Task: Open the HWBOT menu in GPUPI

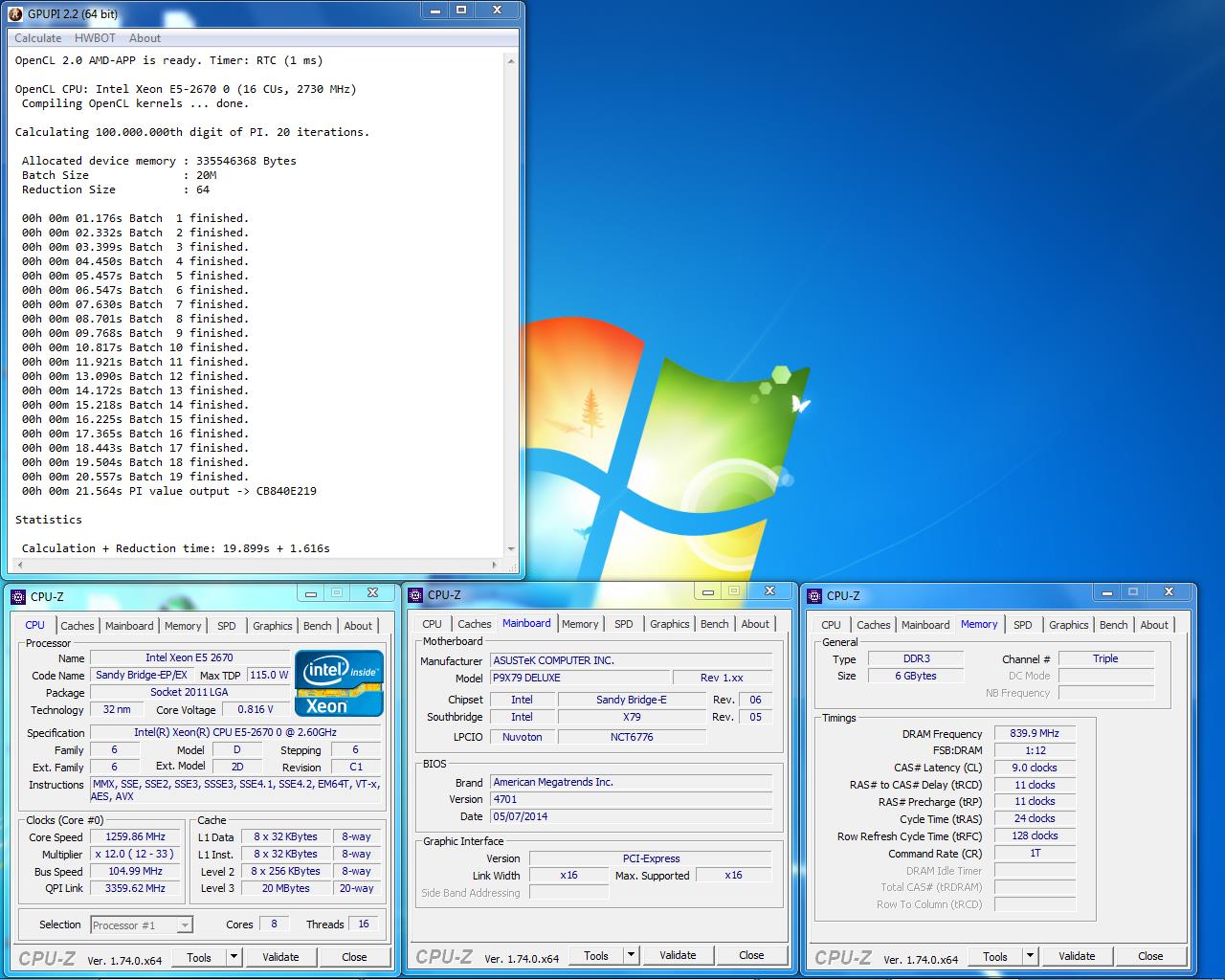Action: (95, 38)
